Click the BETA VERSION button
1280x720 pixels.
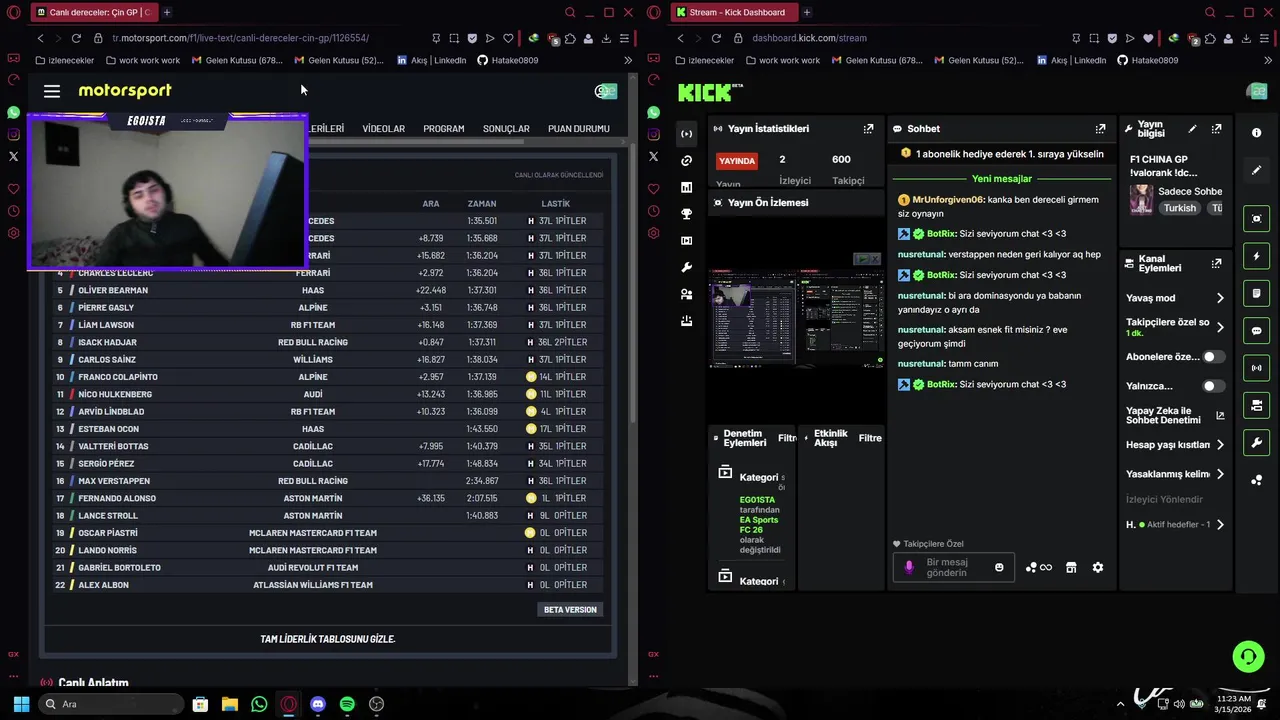pos(570,610)
